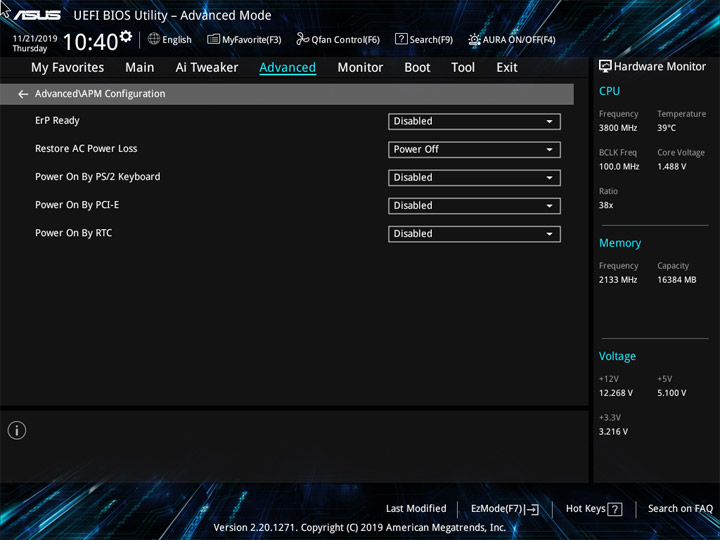The image size is (720, 540).
Task: Toggle AURA ON/OFF light icon
Action: [474, 39]
